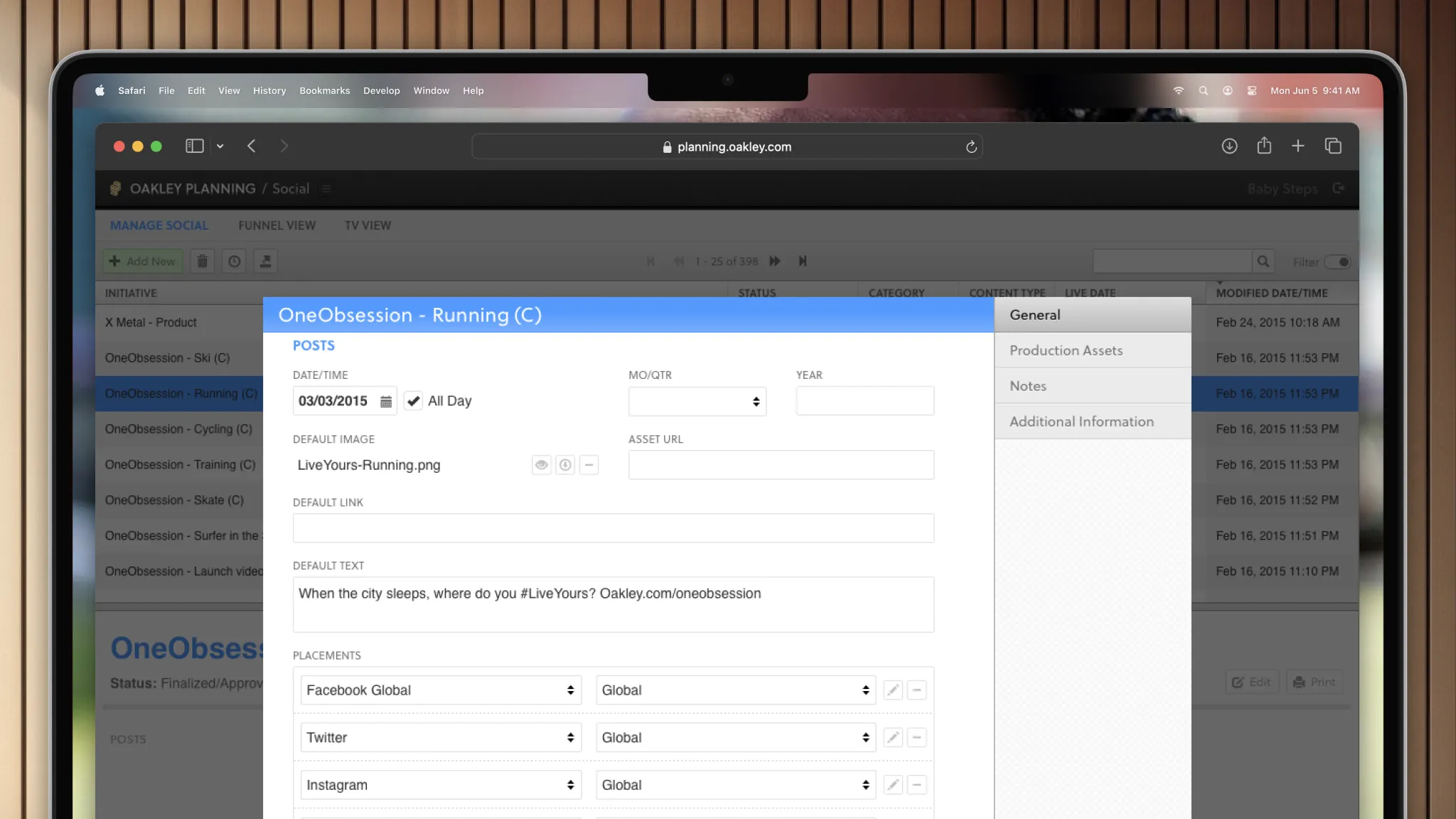This screenshot has height=819, width=1456.
Task: Switch to the Manage Social tab
Action: coord(159,225)
